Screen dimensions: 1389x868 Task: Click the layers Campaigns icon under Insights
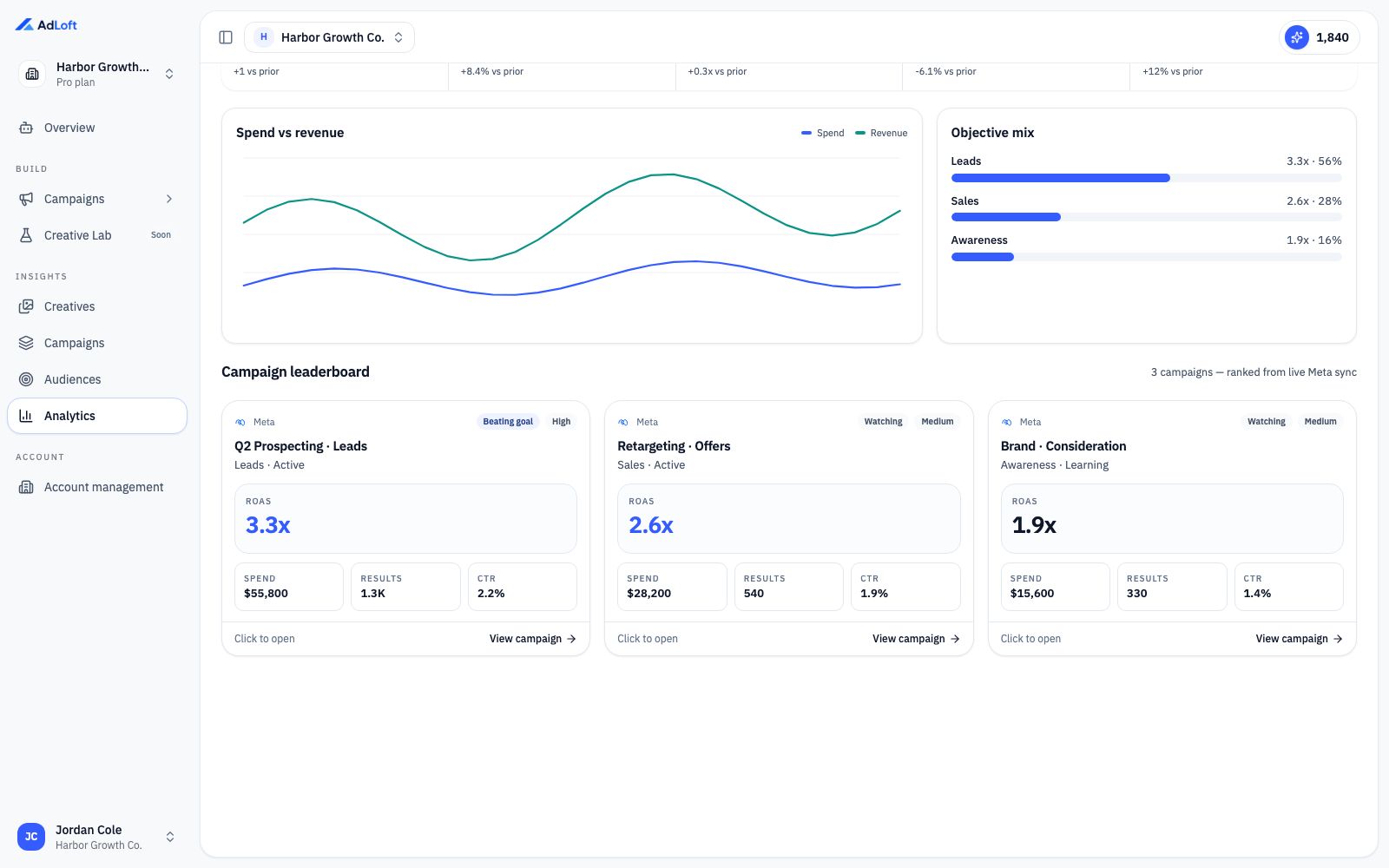pos(26,343)
